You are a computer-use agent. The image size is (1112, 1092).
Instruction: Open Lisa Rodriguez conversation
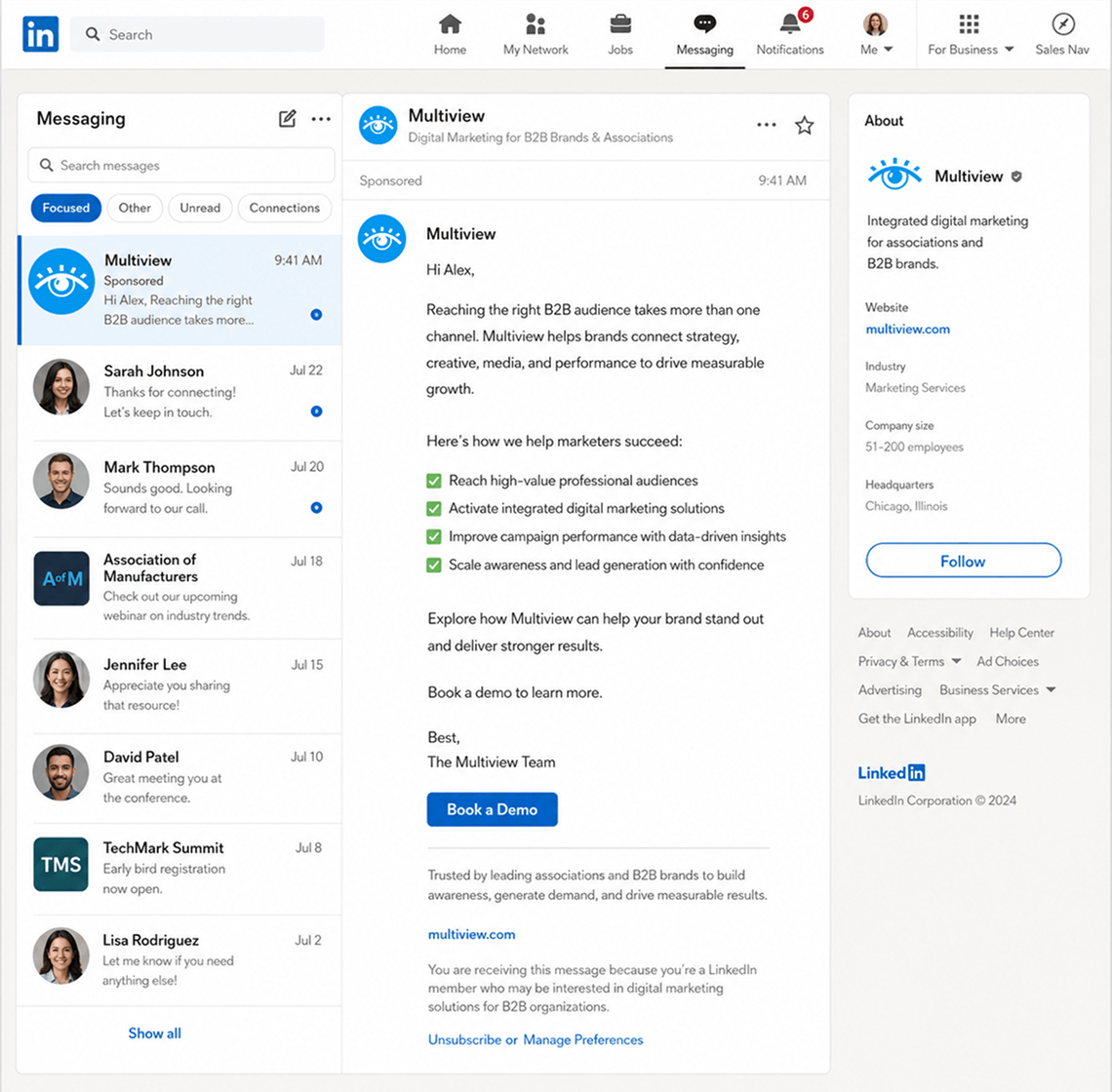tap(180, 960)
